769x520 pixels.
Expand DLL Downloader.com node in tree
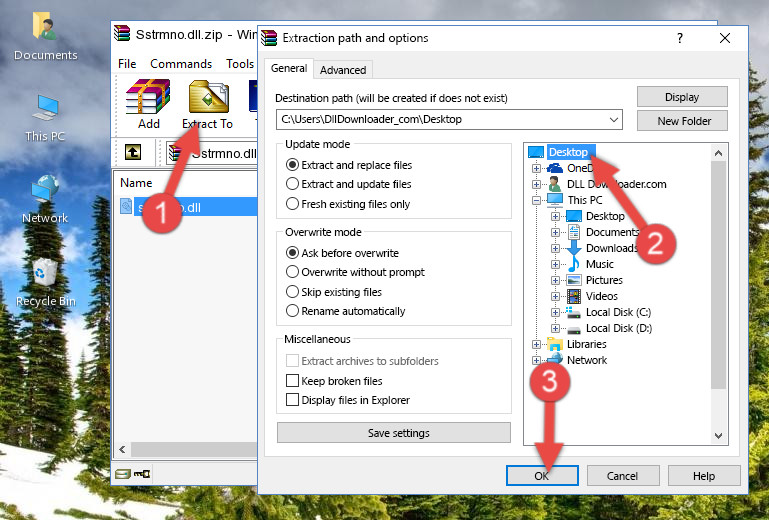pyautogui.click(x=536, y=184)
